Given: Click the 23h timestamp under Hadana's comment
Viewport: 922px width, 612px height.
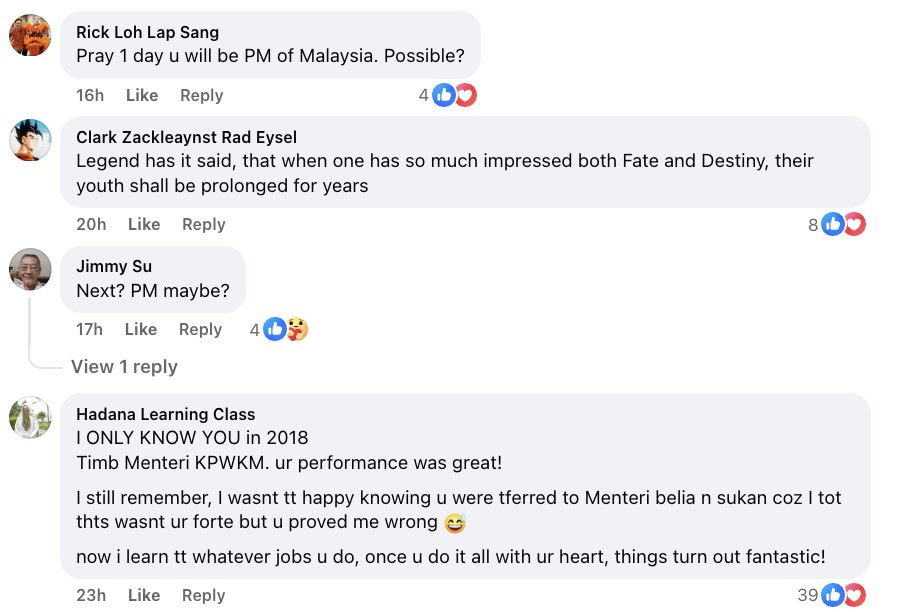Looking at the screenshot, I should pyautogui.click(x=90, y=595).
